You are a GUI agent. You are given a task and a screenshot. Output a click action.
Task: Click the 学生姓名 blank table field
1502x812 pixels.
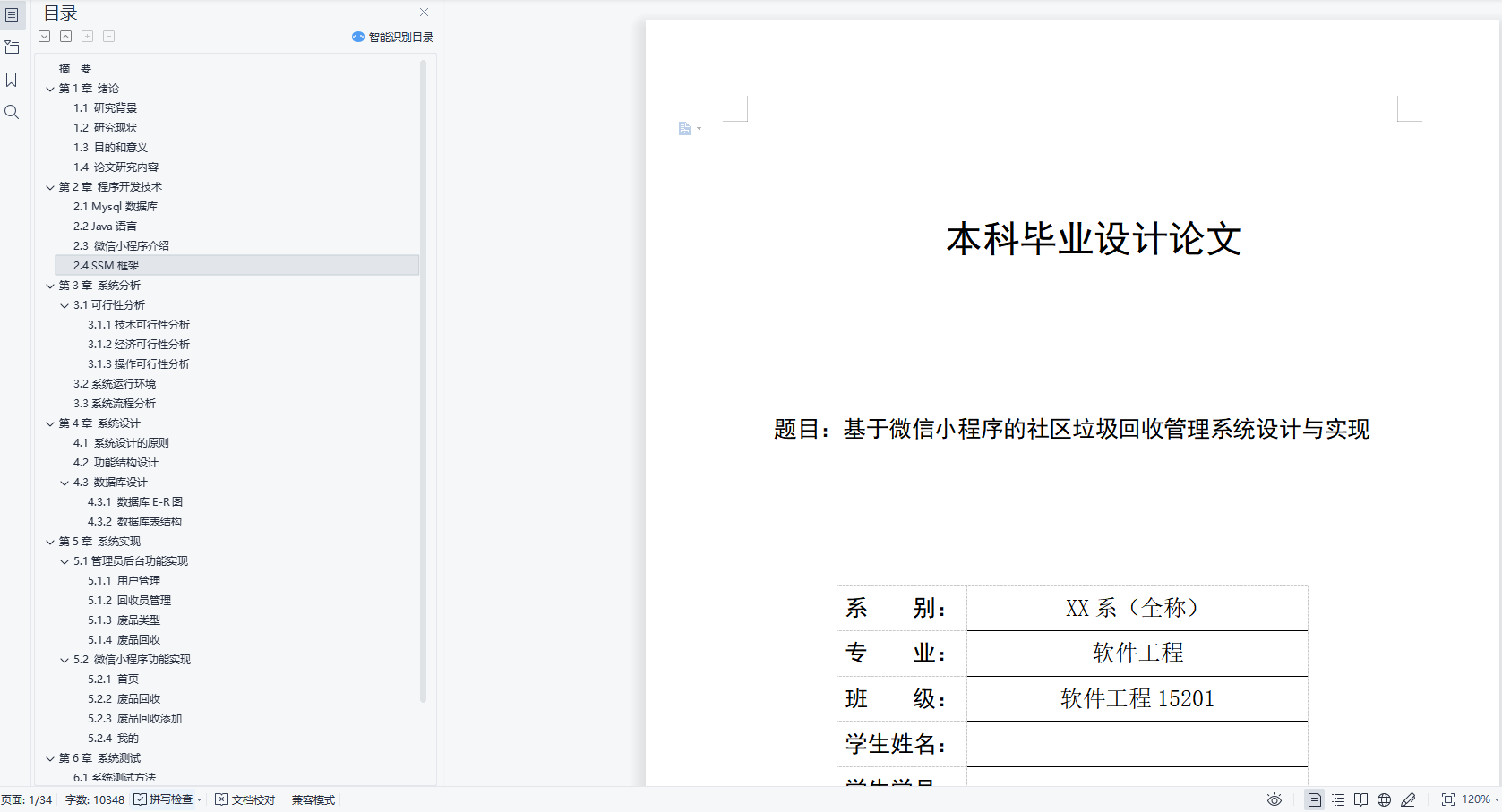pyautogui.click(x=1137, y=744)
